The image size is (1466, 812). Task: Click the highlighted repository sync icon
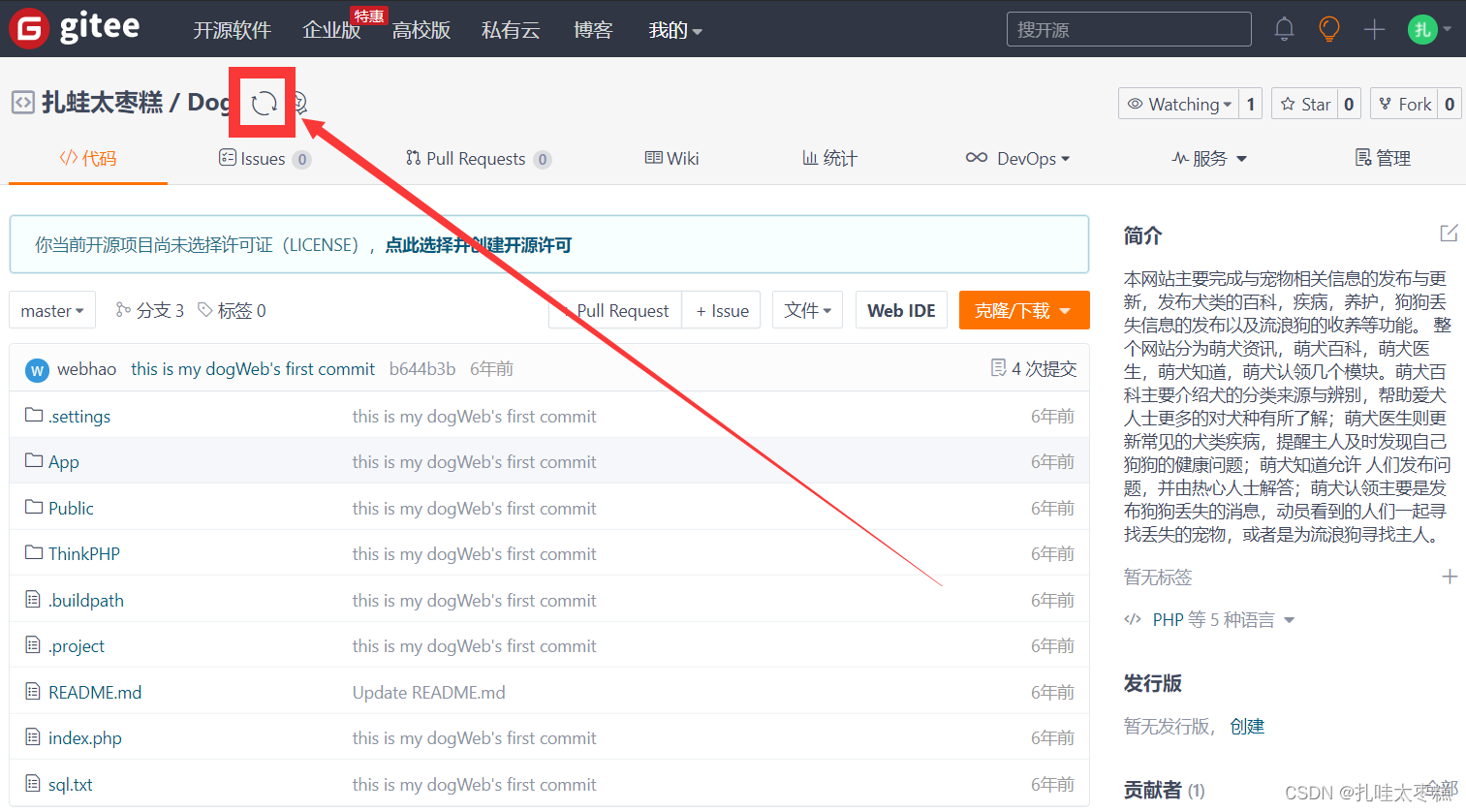263,102
